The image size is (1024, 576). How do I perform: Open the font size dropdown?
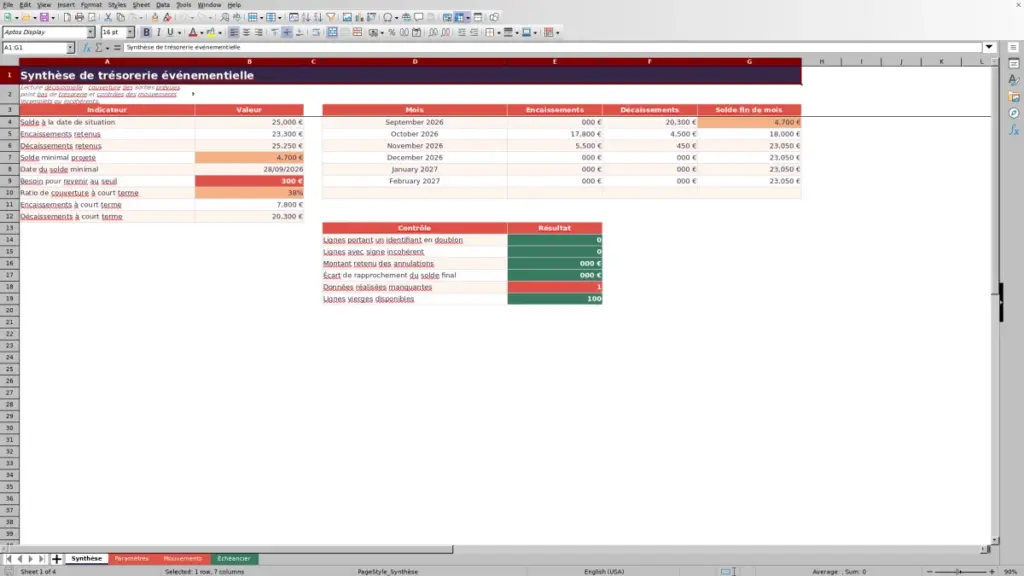130,32
